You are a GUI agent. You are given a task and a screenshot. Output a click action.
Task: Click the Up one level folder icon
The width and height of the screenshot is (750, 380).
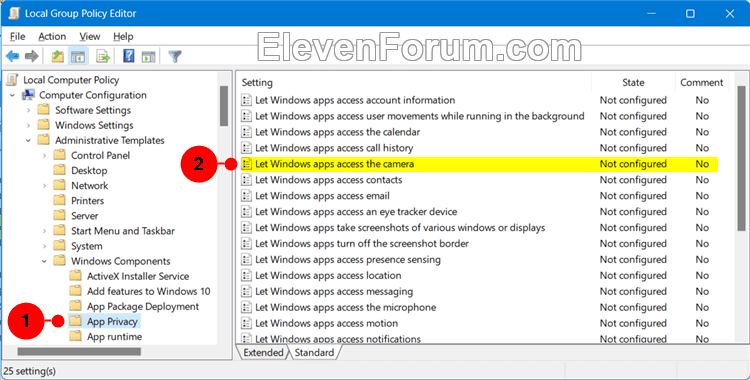58,56
